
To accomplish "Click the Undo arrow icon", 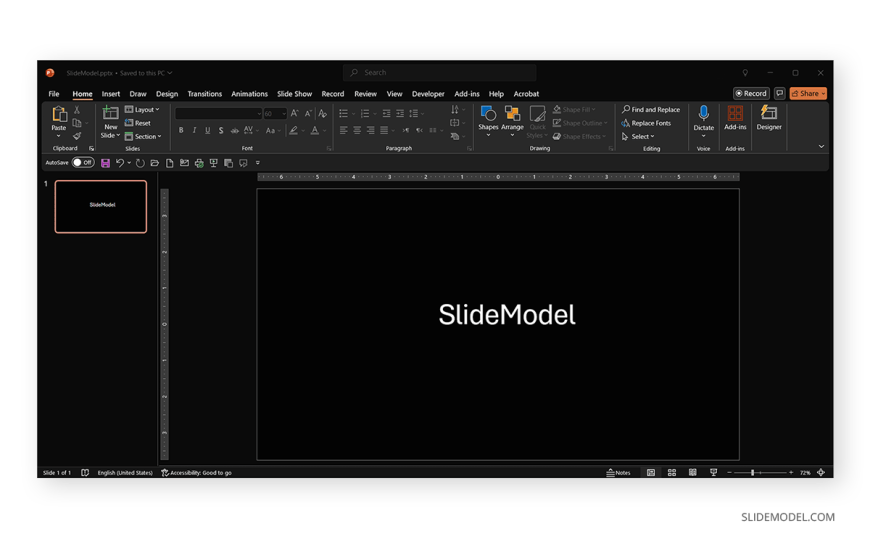I will pyautogui.click(x=120, y=163).
